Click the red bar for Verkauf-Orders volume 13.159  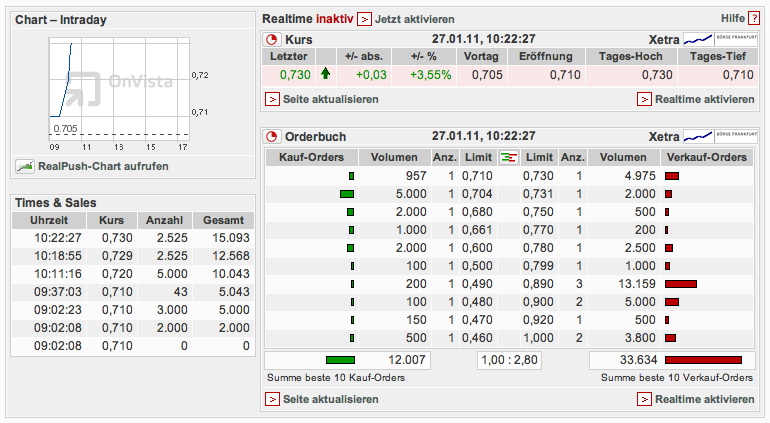tap(680, 284)
